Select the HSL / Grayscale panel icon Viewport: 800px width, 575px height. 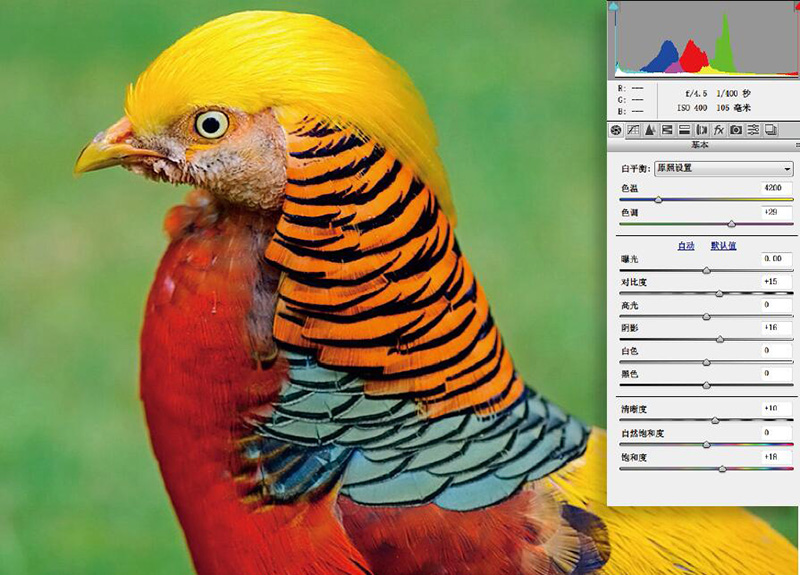coord(667,130)
